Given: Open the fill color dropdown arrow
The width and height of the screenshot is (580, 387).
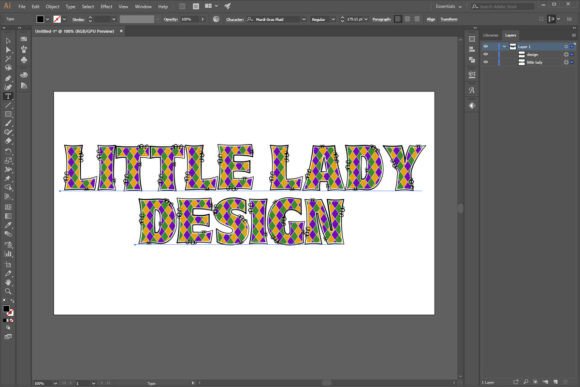Looking at the screenshot, I should point(47,19).
